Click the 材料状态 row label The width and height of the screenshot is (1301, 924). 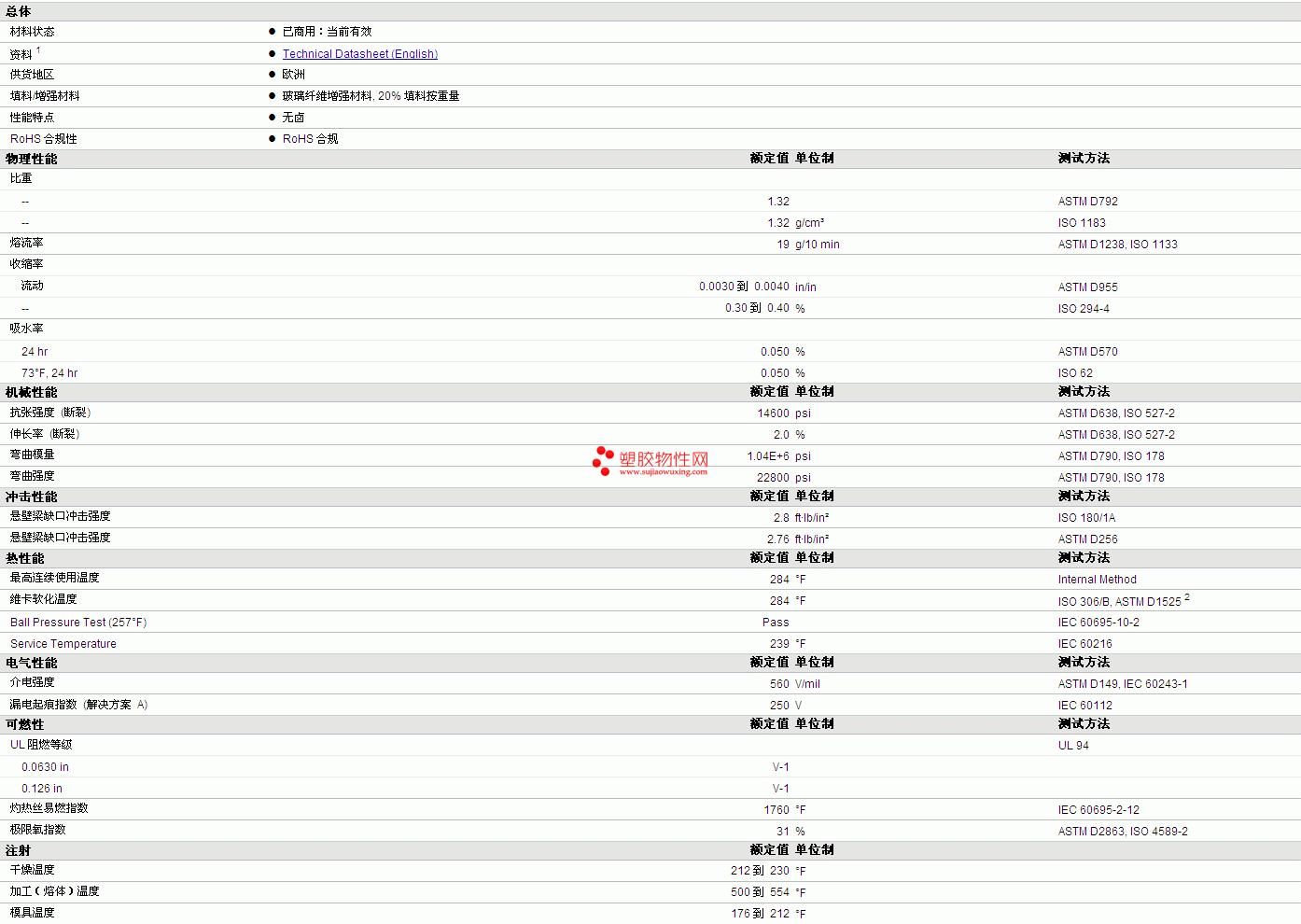pos(33,32)
